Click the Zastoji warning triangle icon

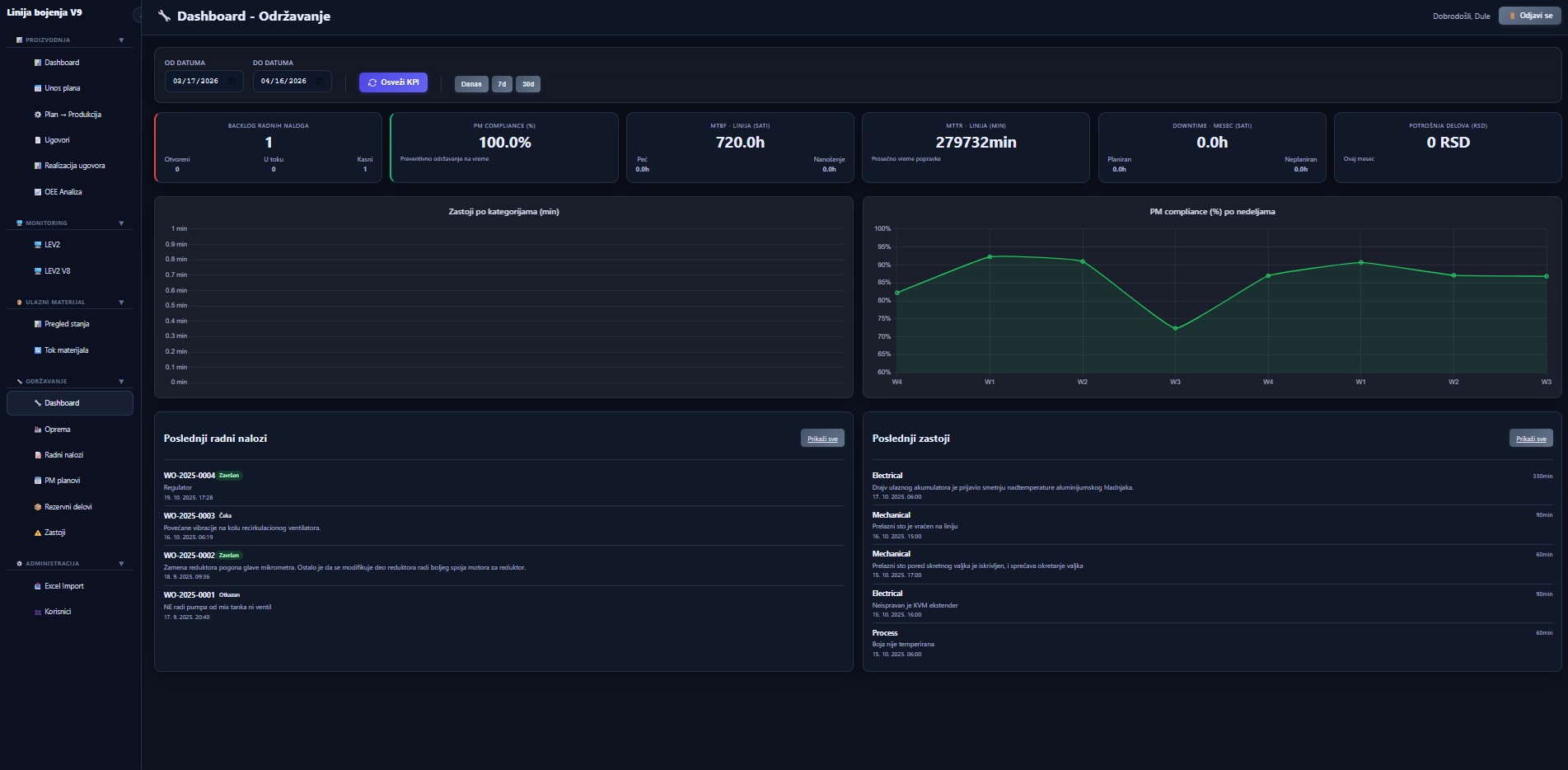(37, 533)
